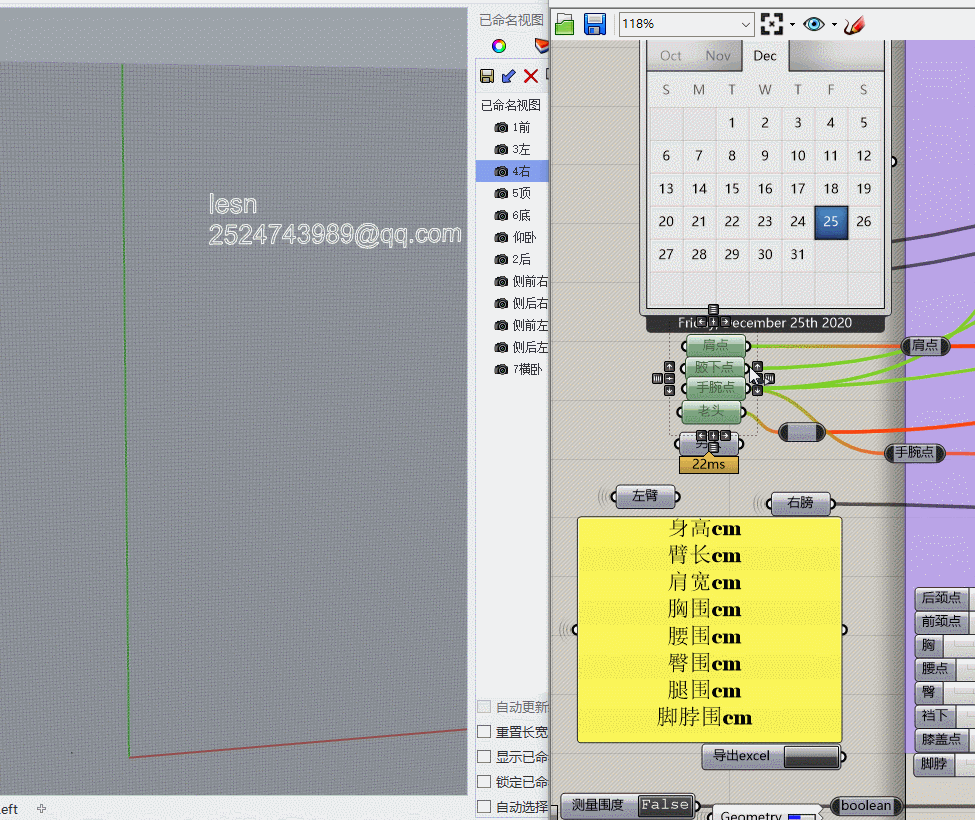
Task: Select the 侧前右 named view
Action: pyautogui.click(x=512, y=281)
